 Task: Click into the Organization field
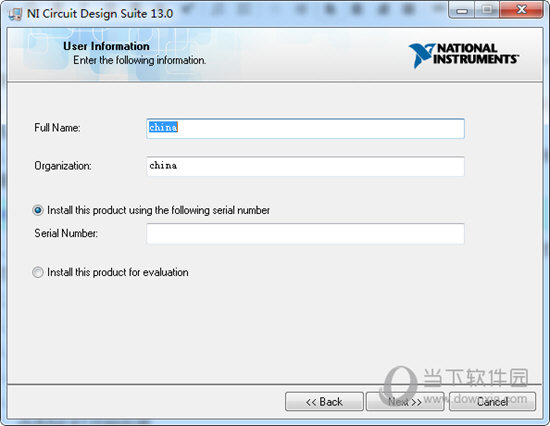coord(305,166)
